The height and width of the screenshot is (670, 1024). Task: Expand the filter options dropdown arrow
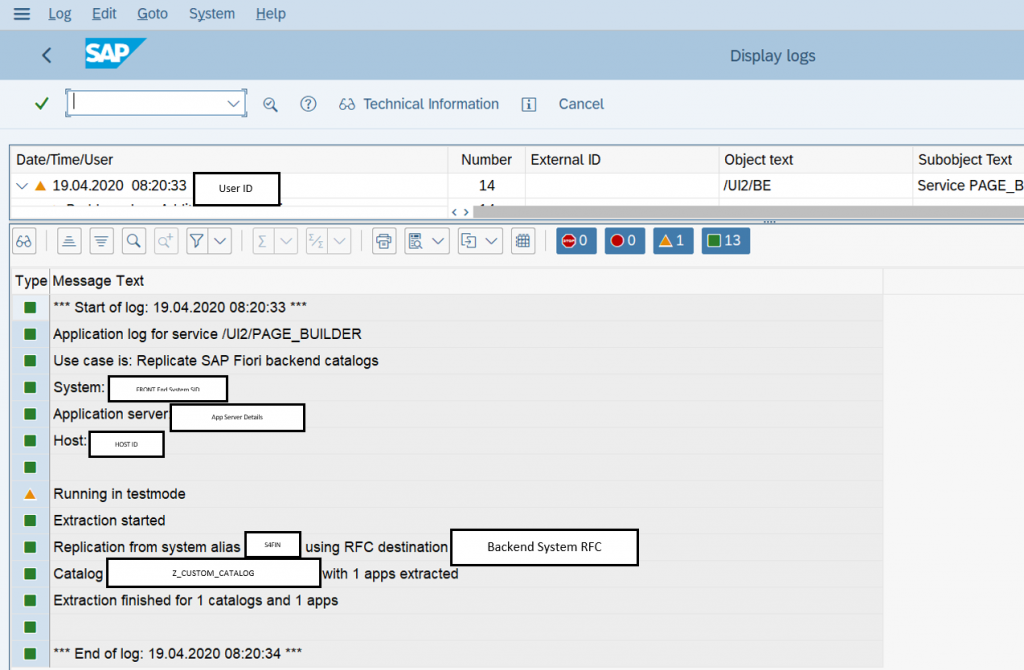point(221,241)
